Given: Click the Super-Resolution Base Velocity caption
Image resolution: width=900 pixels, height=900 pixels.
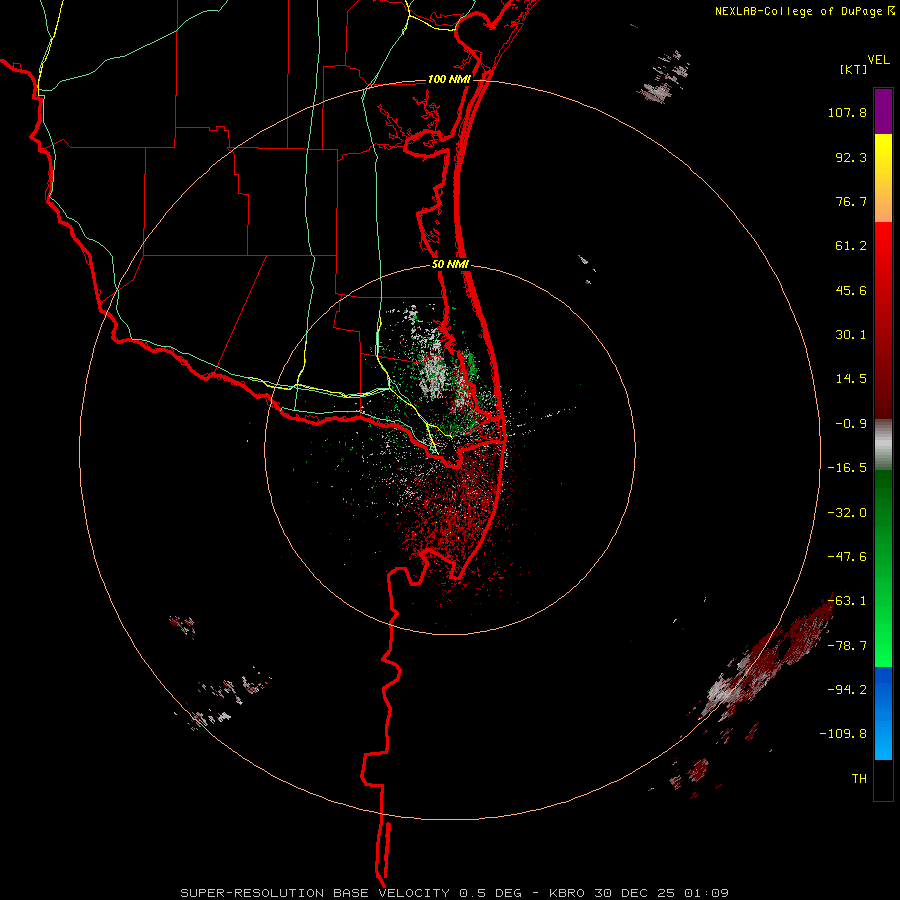Looking at the screenshot, I should pos(455,893).
